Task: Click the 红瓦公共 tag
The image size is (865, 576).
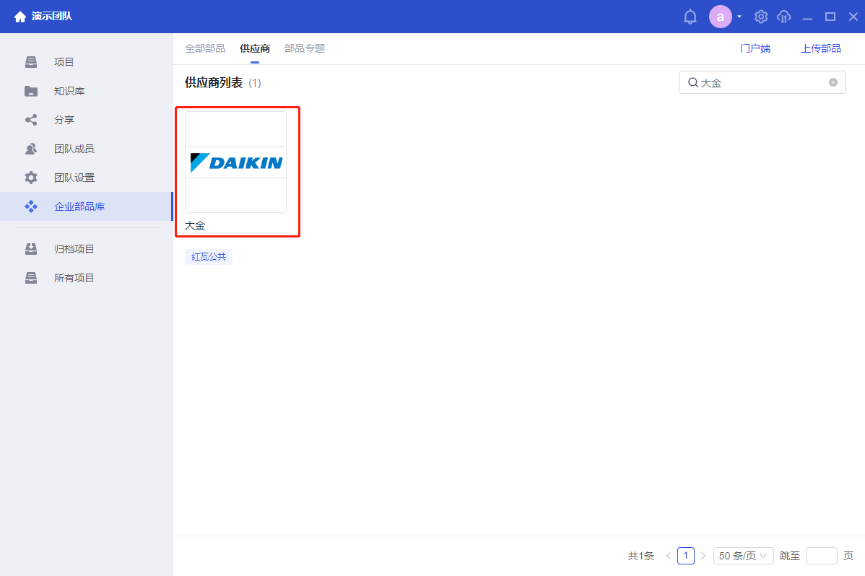Action: click(209, 257)
